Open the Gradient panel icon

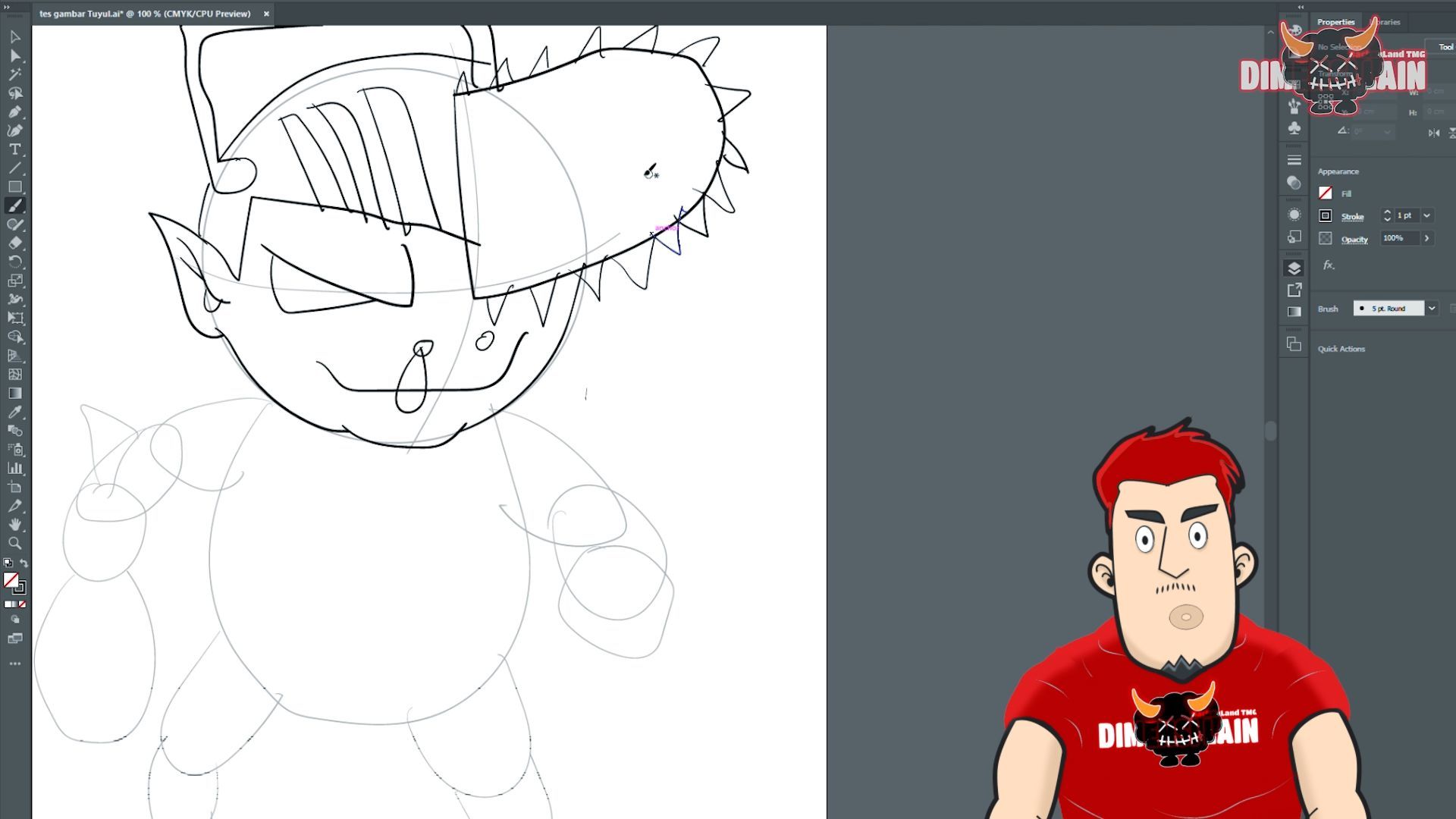(x=1294, y=312)
